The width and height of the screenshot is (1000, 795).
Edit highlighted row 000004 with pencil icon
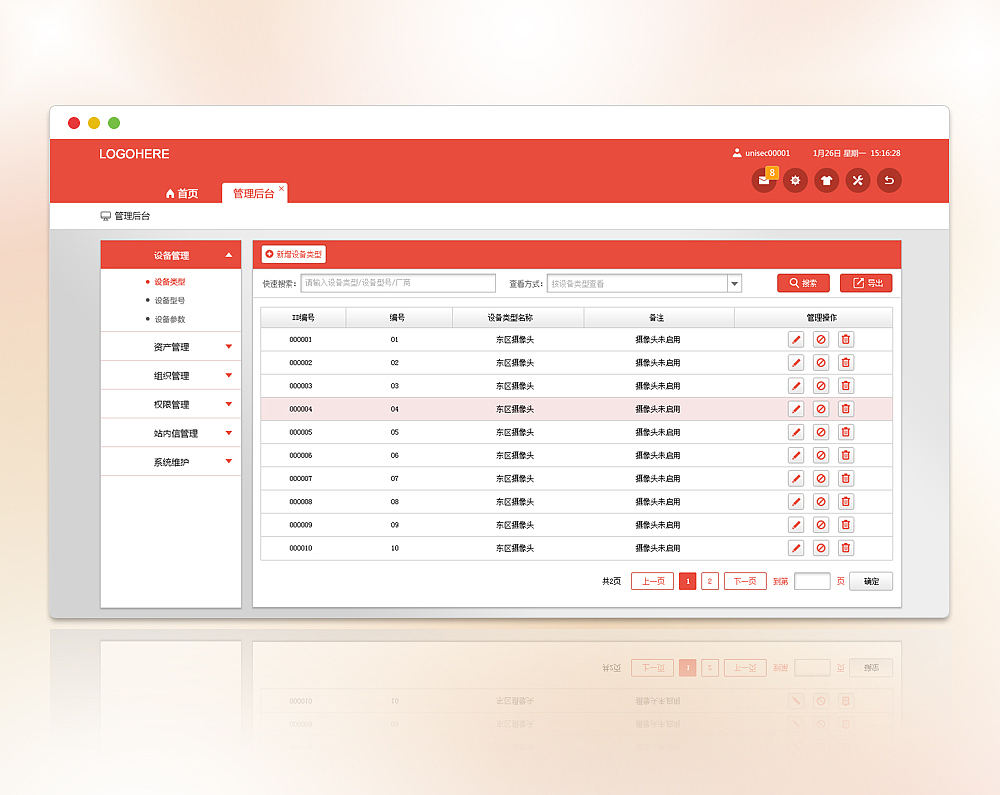click(796, 409)
